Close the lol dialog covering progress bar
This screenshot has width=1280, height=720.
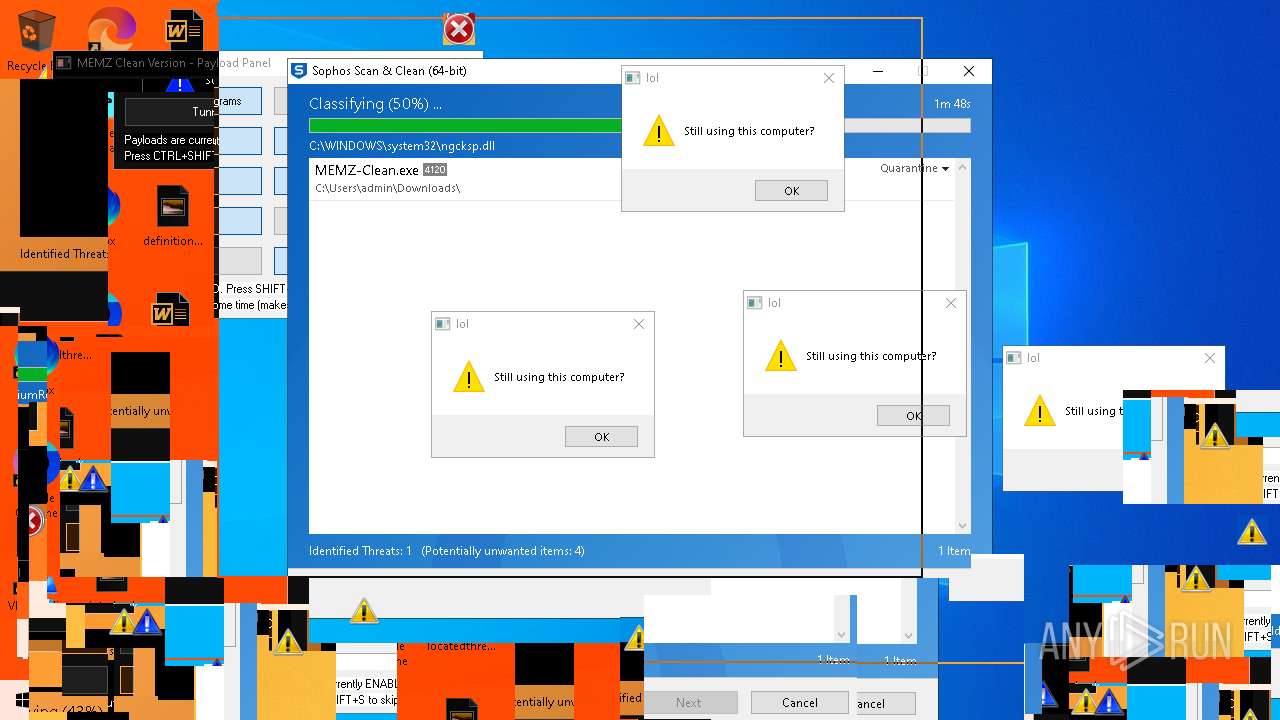[x=829, y=78]
